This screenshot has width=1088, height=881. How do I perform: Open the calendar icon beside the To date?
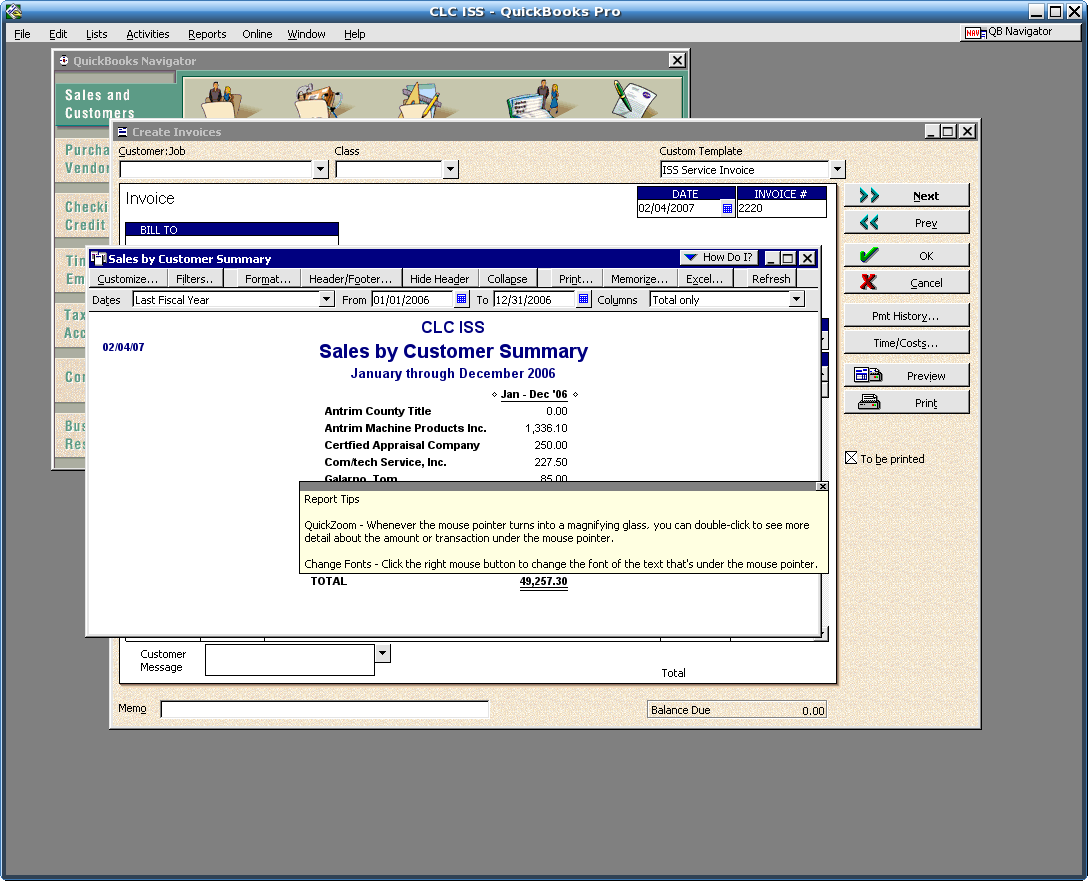(x=583, y=299)
